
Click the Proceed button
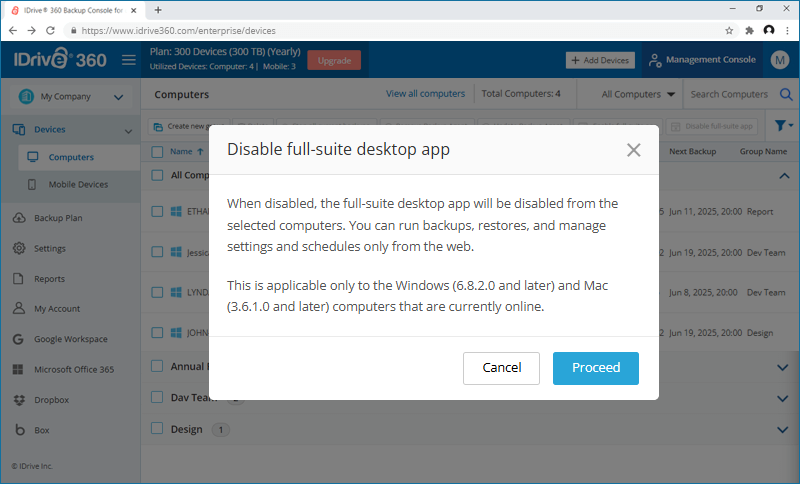pyautogui.click(x=595, y=368)
